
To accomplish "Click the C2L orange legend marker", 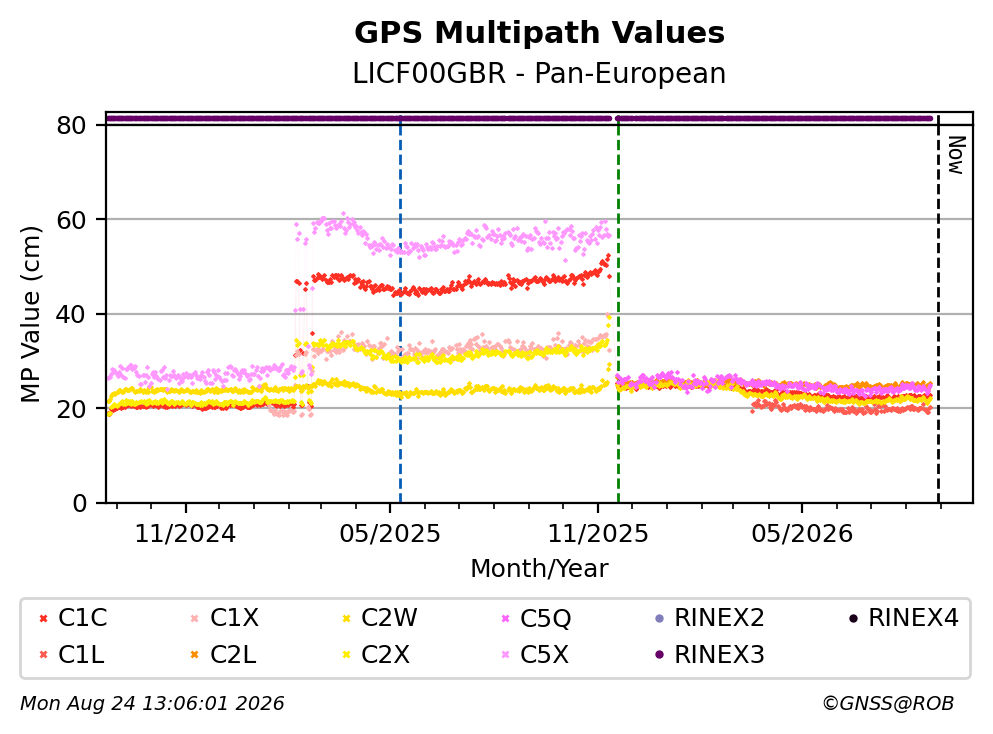I will [x=194, y=655].
